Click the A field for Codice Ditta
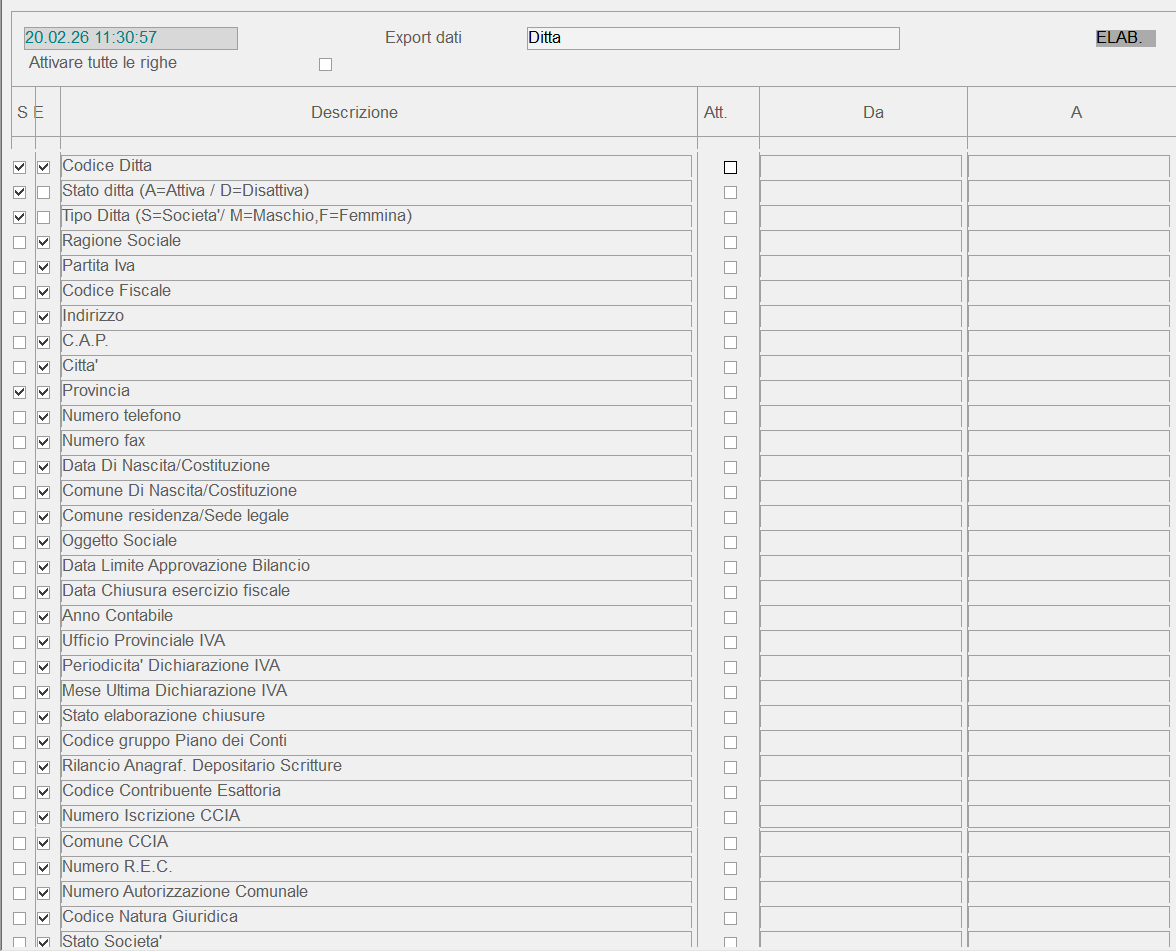 1068,167
